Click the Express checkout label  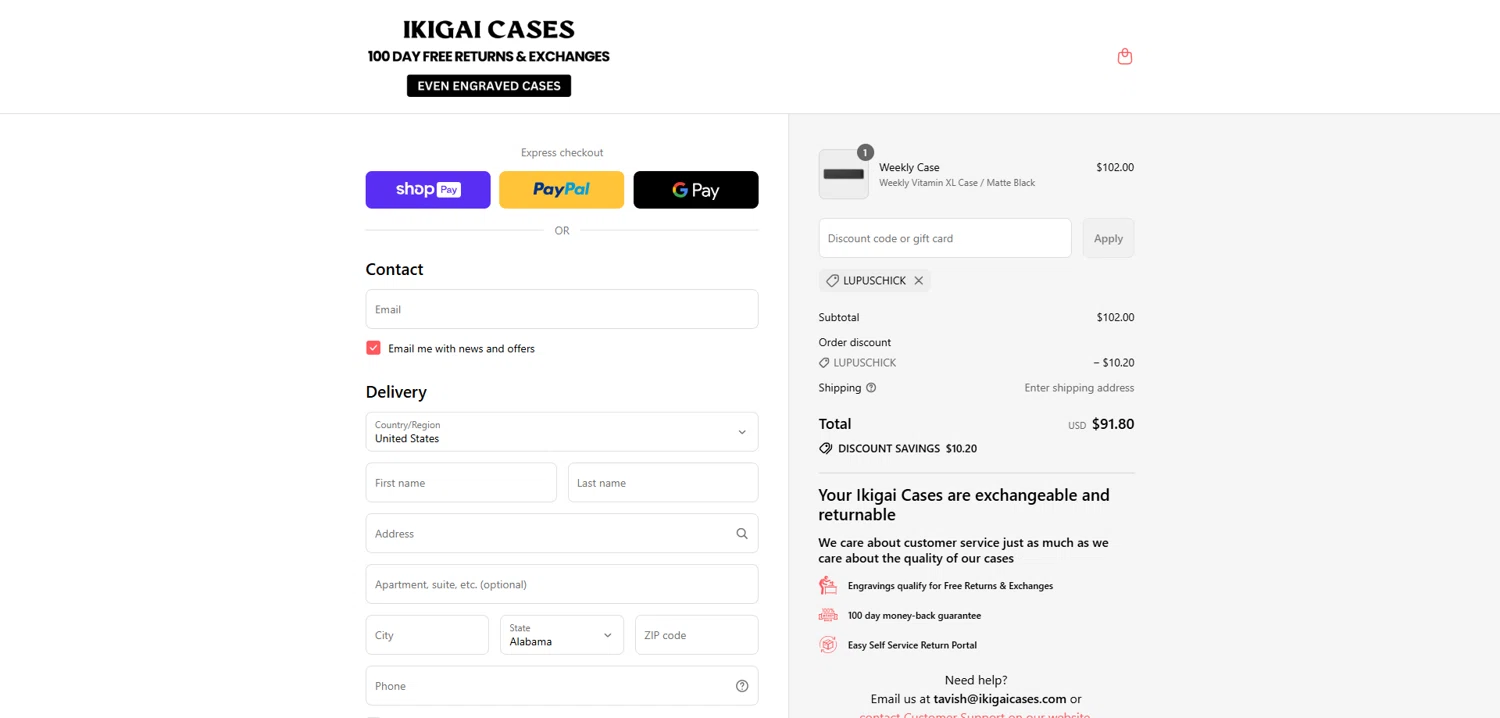click(562, 153)
